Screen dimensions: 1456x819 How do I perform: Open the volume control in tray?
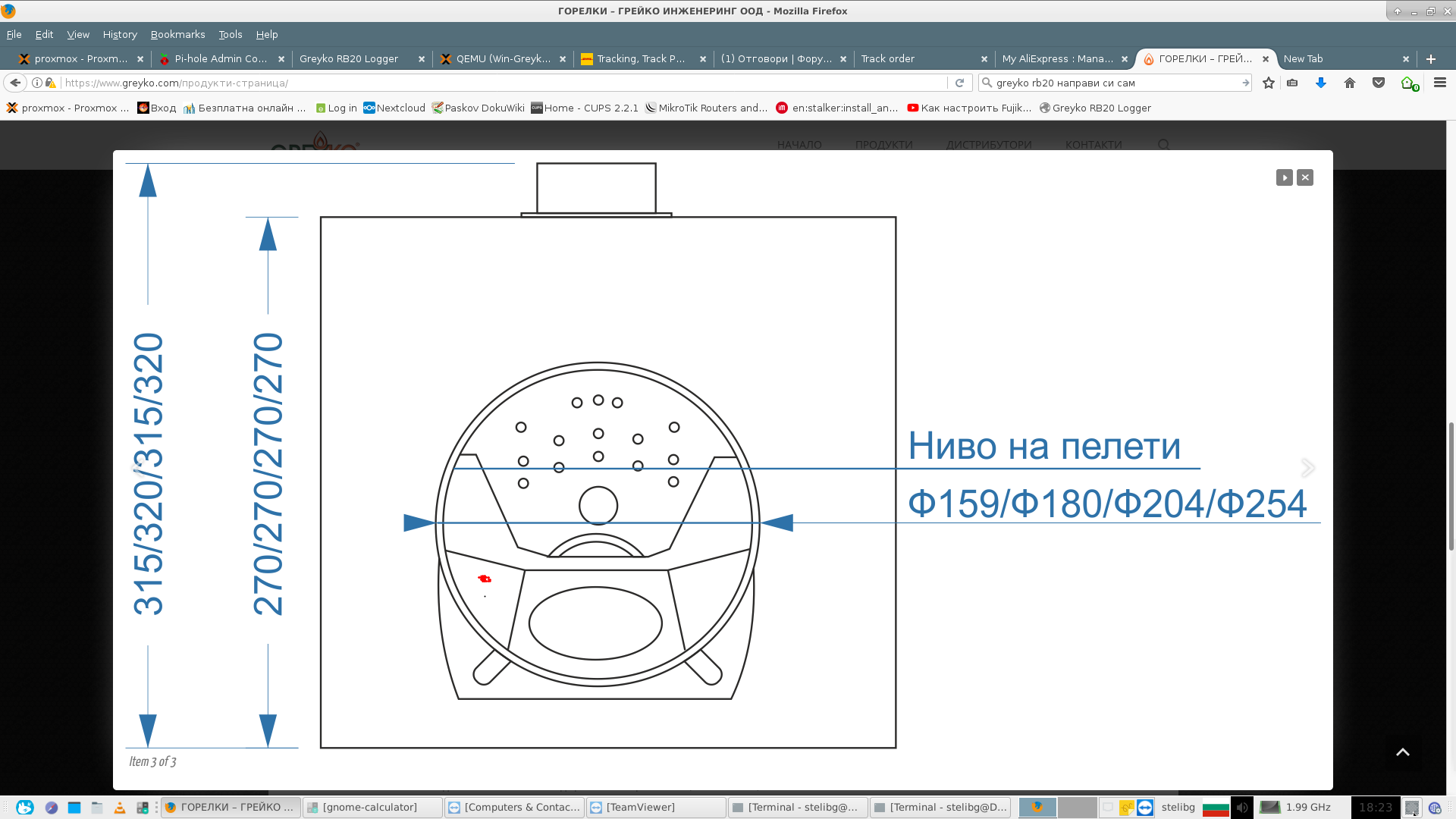1242,808
